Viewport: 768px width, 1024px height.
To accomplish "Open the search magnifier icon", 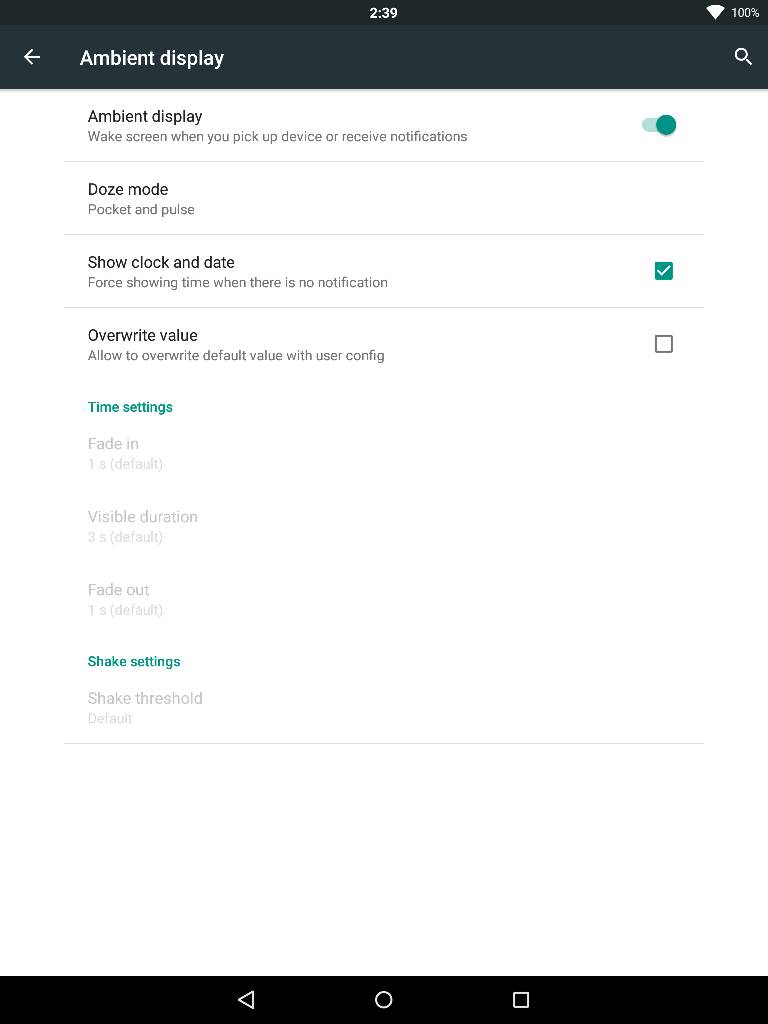I will pos(743,57).
